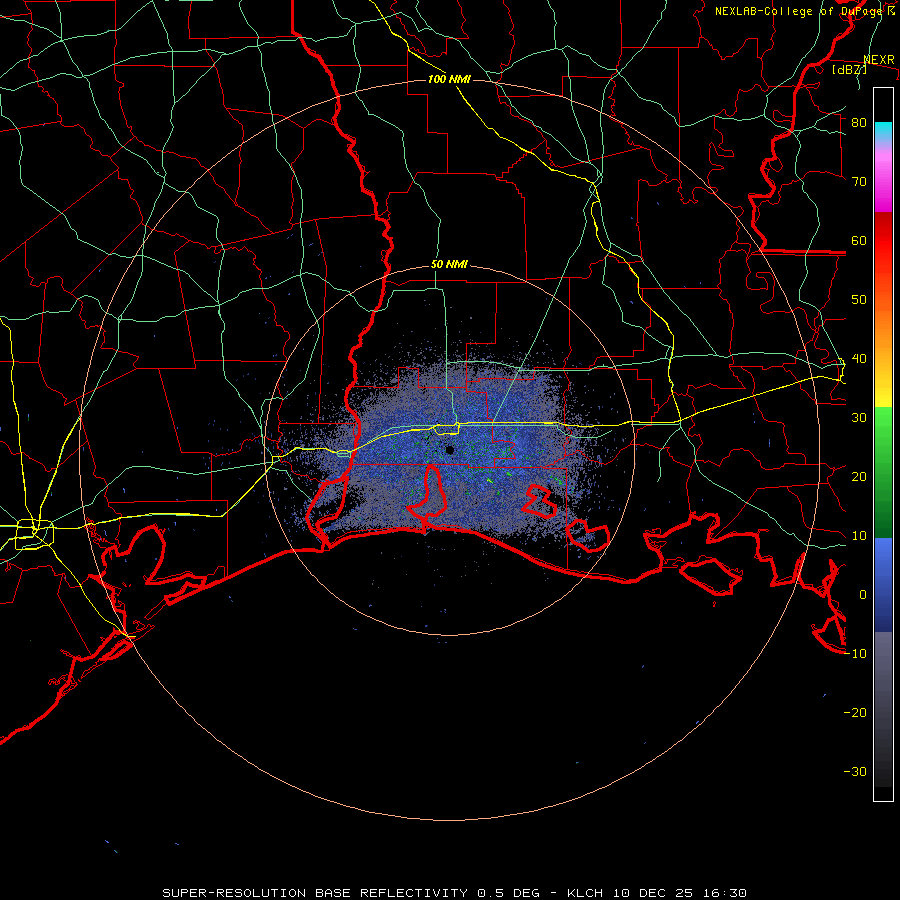Click the 0 value on the dBZ scale

click(863, 595)
